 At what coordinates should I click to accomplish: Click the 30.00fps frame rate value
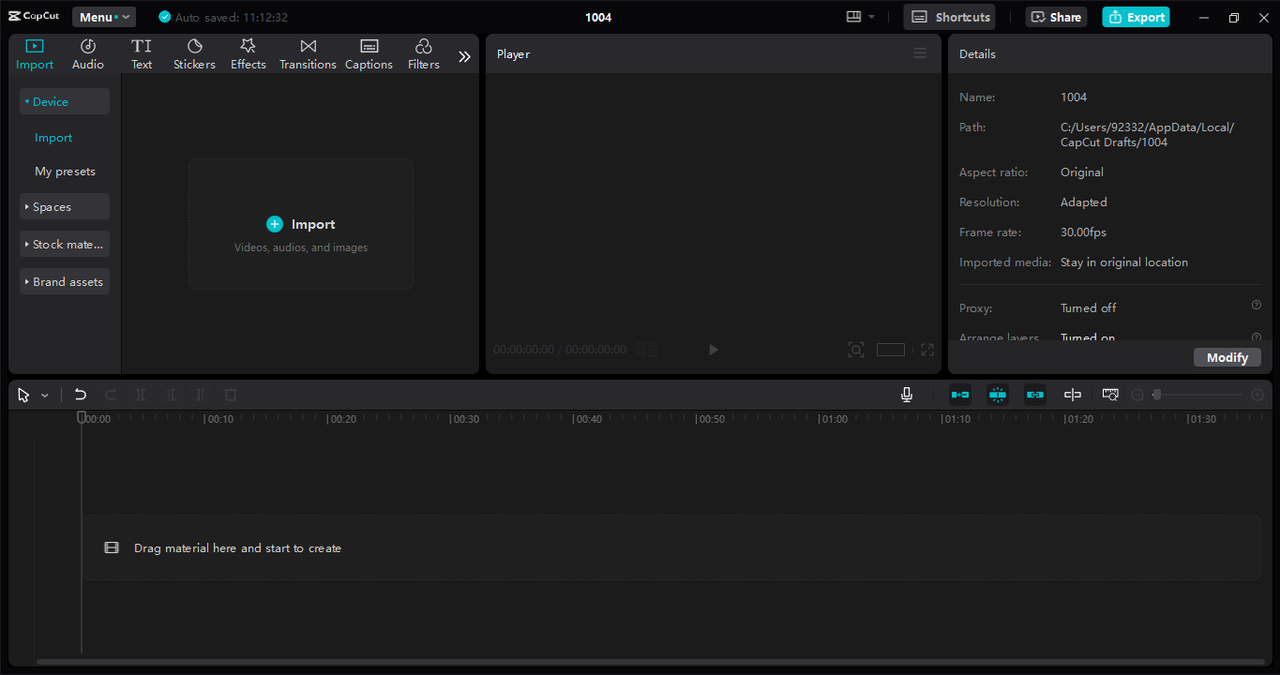[1083, 232]
